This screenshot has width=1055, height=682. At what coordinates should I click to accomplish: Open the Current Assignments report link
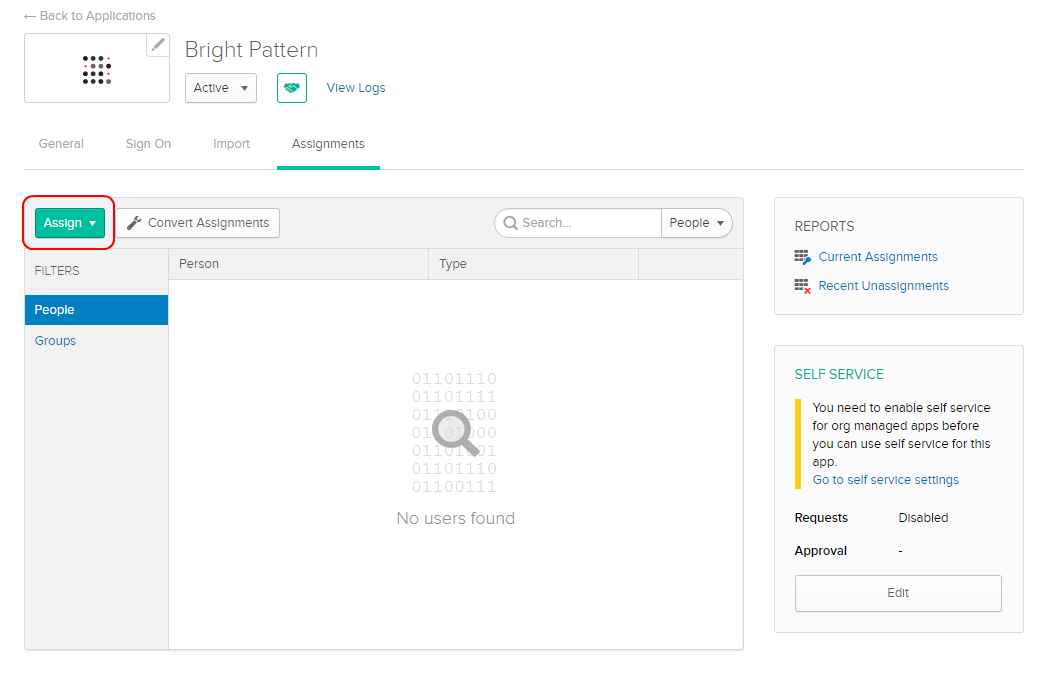pyautogui.click(x=877, y=257)
